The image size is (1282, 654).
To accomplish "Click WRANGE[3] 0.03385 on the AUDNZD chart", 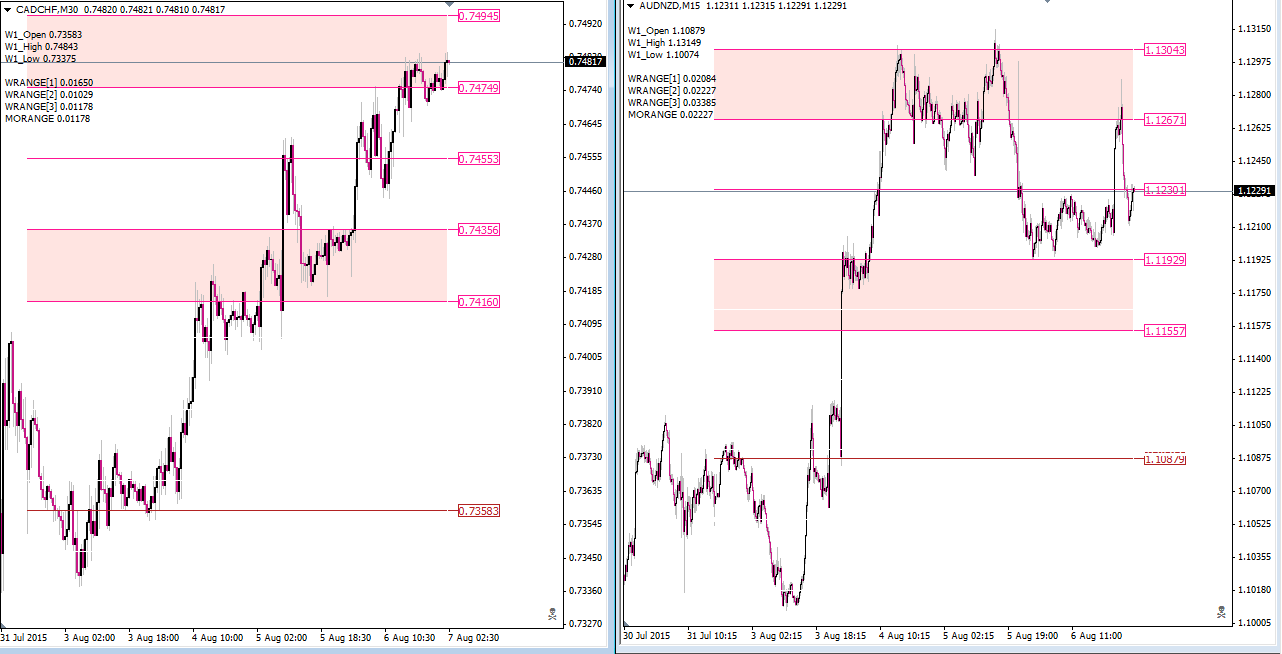I will 673,102.
